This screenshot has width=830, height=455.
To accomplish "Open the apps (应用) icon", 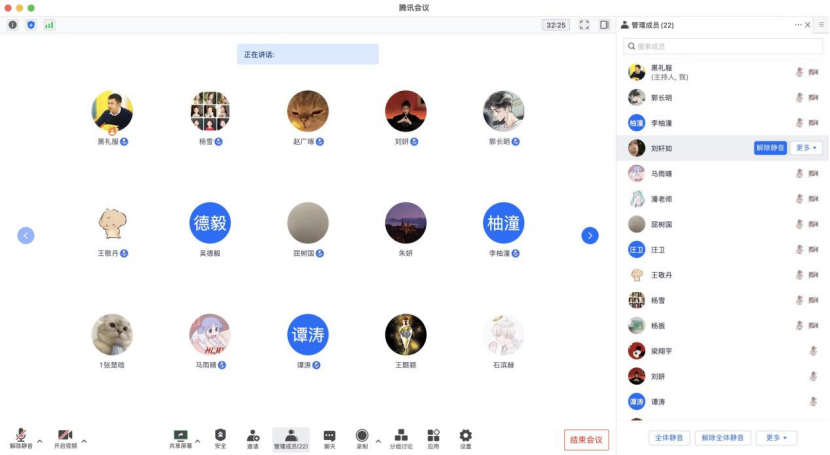I will click(x=433, y=438).
